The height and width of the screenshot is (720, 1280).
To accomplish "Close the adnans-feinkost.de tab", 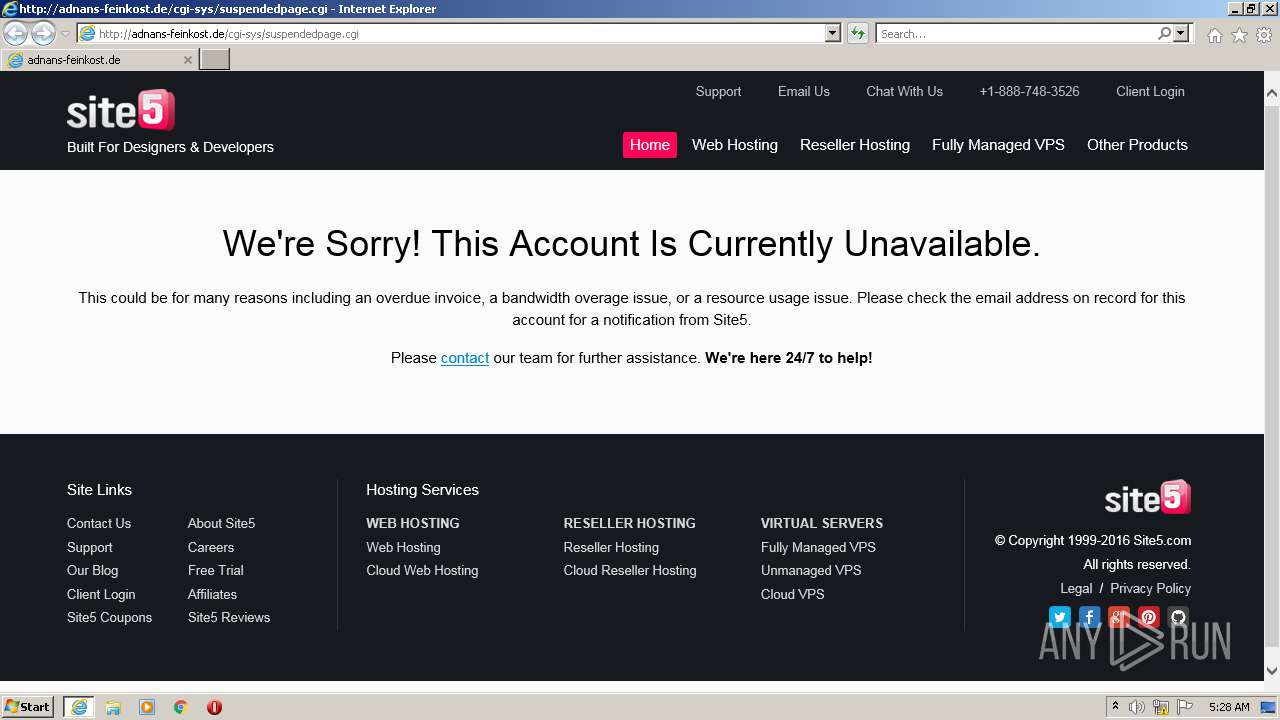I will coord(187,60).
